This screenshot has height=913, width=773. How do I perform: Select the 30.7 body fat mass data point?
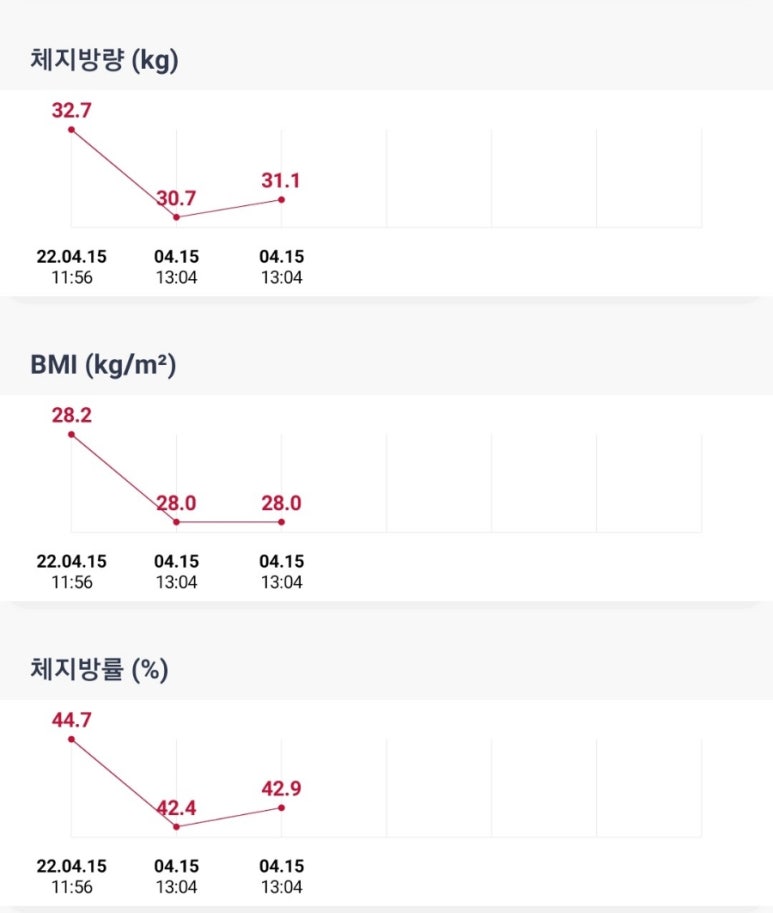point(176,217)
